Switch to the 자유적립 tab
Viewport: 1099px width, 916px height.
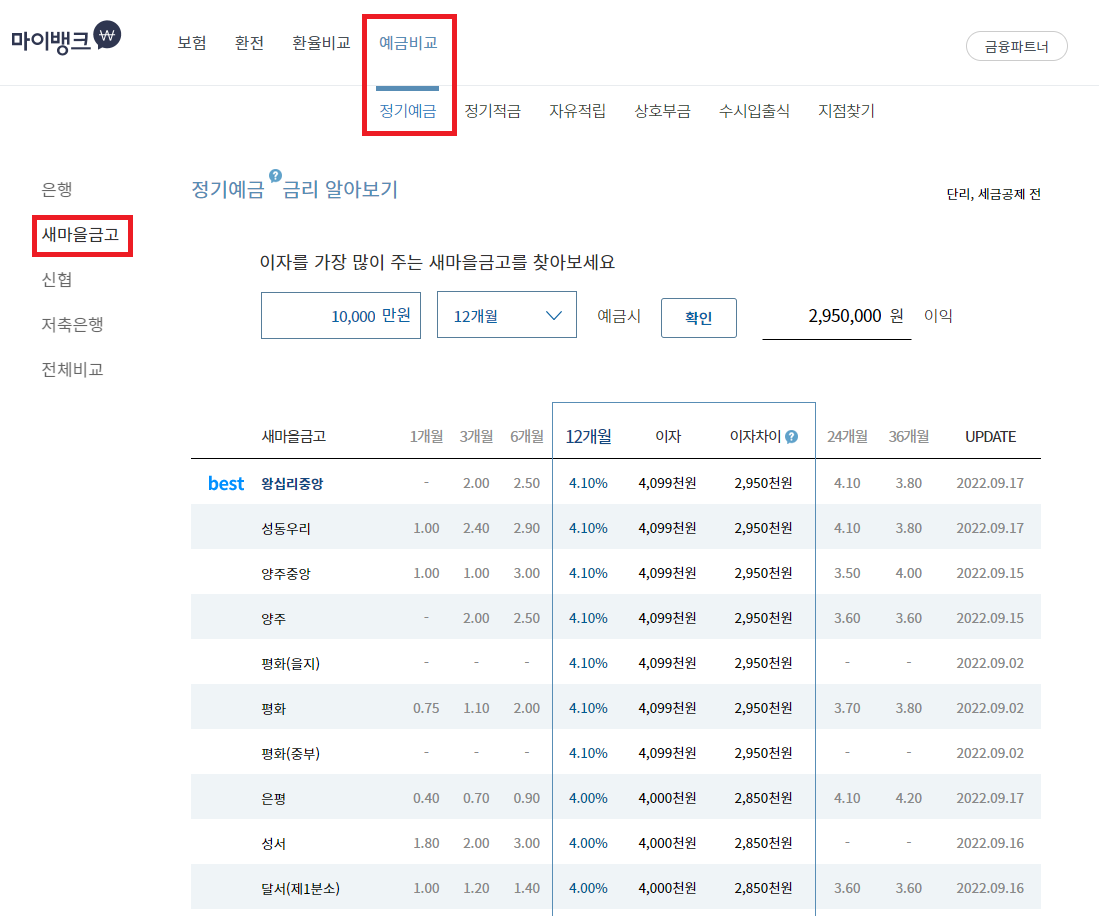578,111
